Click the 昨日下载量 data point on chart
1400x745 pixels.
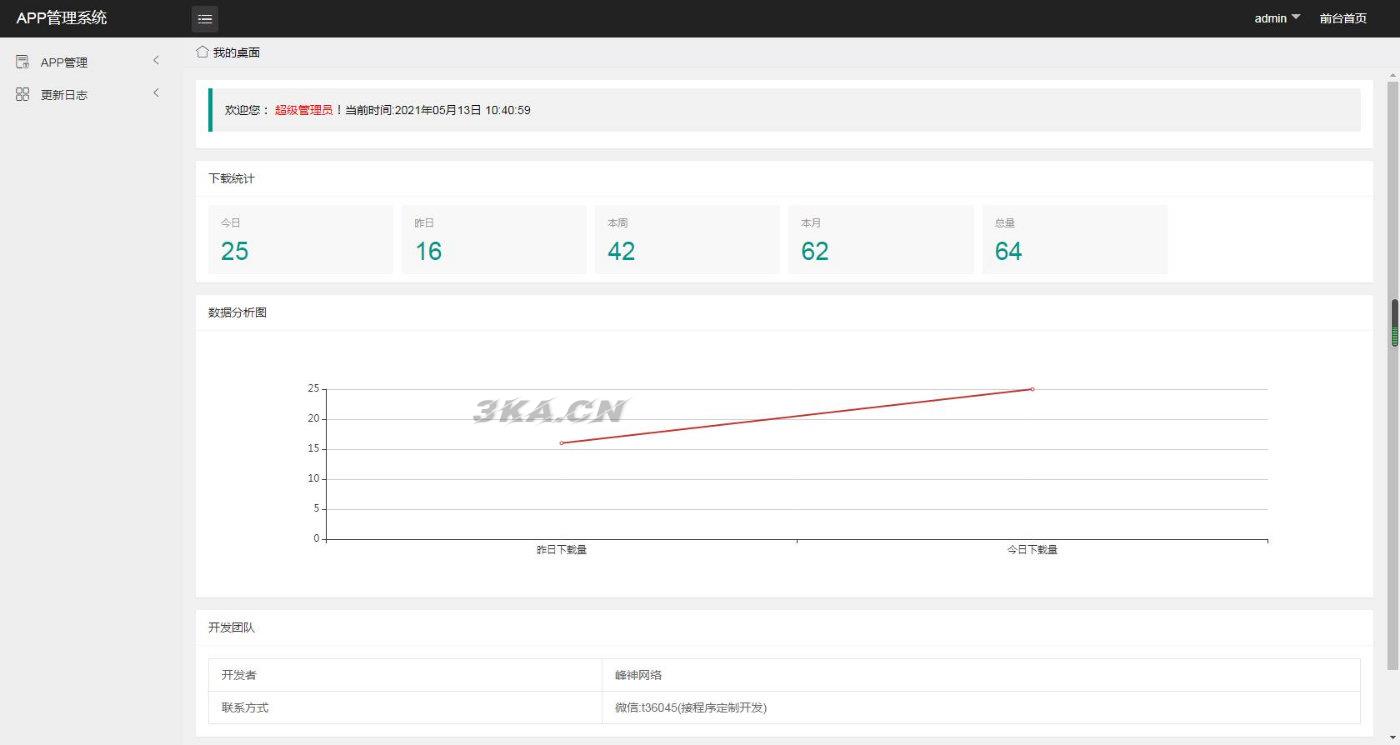[562, 443]
